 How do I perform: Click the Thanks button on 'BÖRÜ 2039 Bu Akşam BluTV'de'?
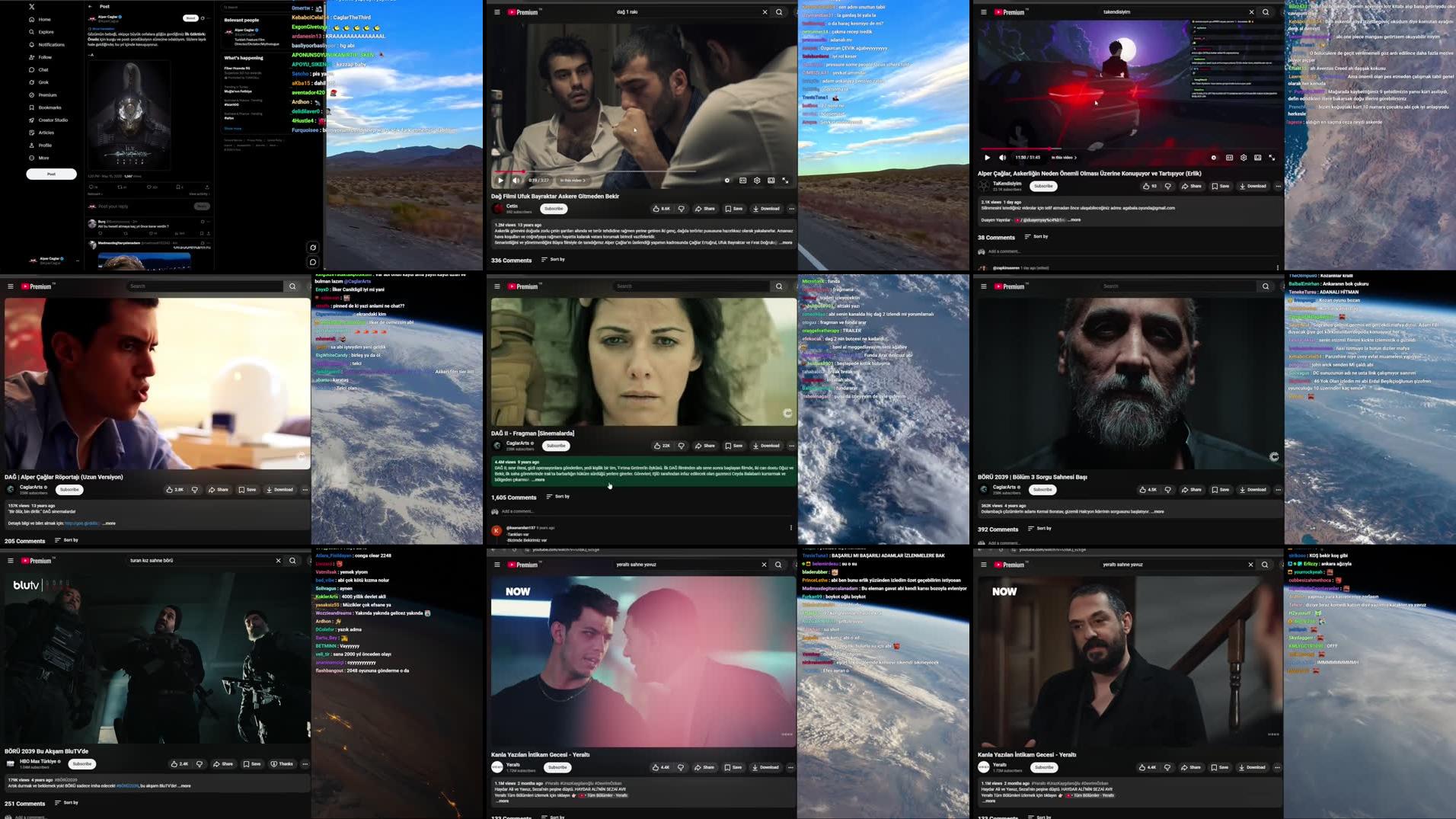pyautogui.click(x=282, y=764)
